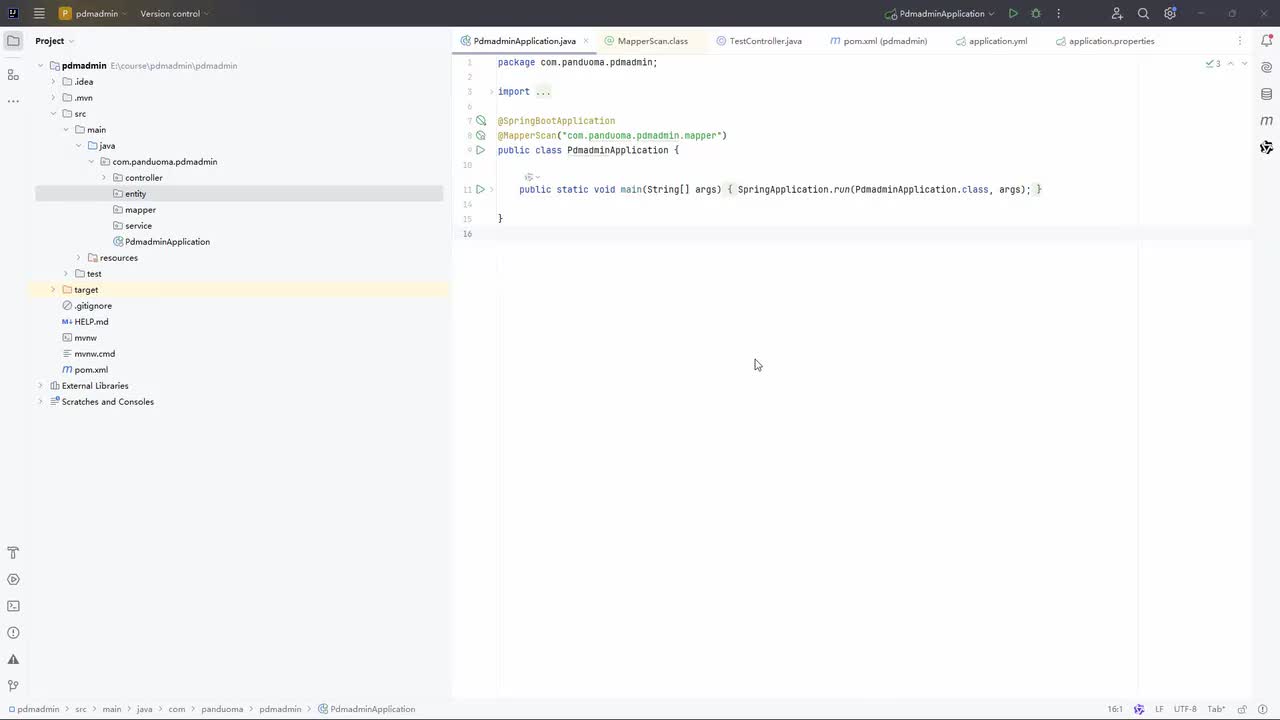Open the Terminal tool window
The height and width of the screenshot is (720, 1280).
[13, 606]
